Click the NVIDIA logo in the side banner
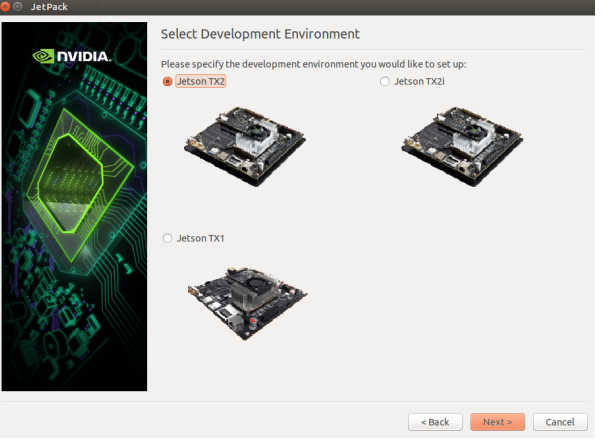This screenshot has height=439, width=611. (x=72, y=56)
